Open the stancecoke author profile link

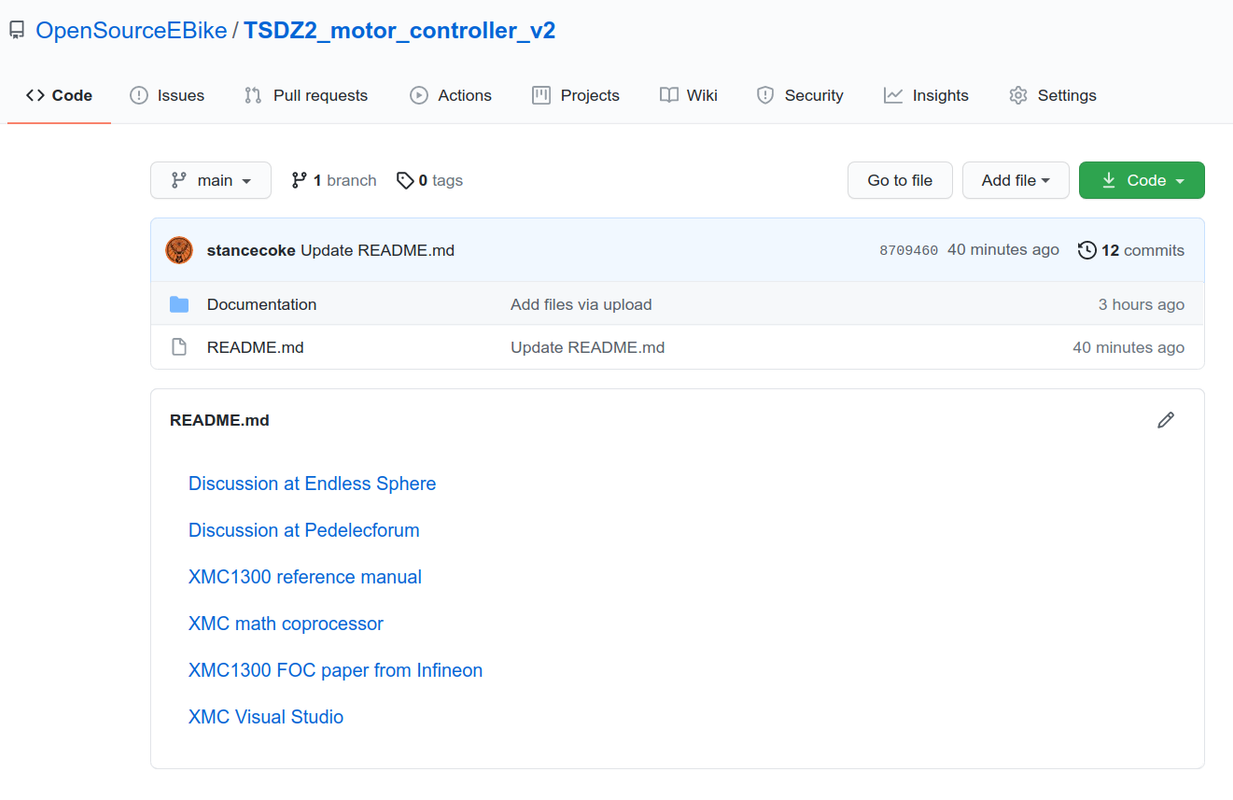click(x=251, y=250)
